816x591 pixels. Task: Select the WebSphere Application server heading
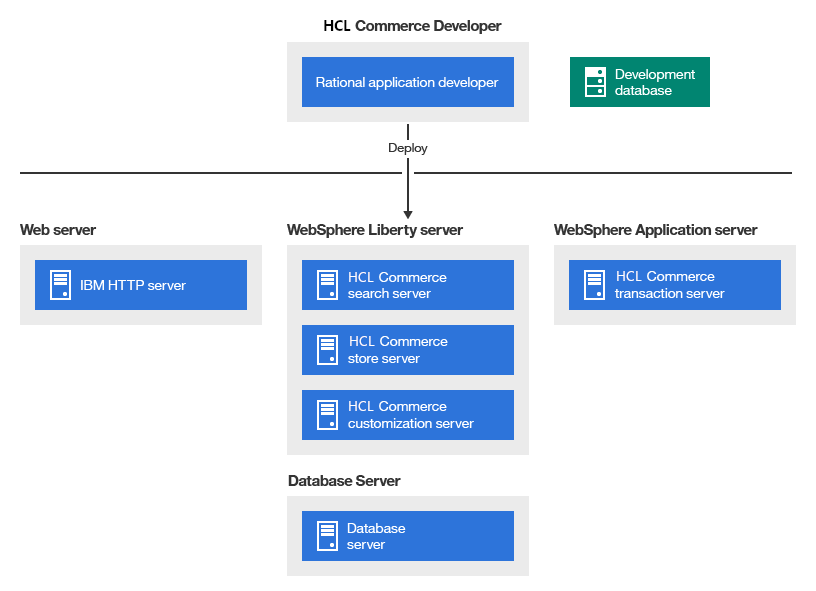(x=656, y=229)
